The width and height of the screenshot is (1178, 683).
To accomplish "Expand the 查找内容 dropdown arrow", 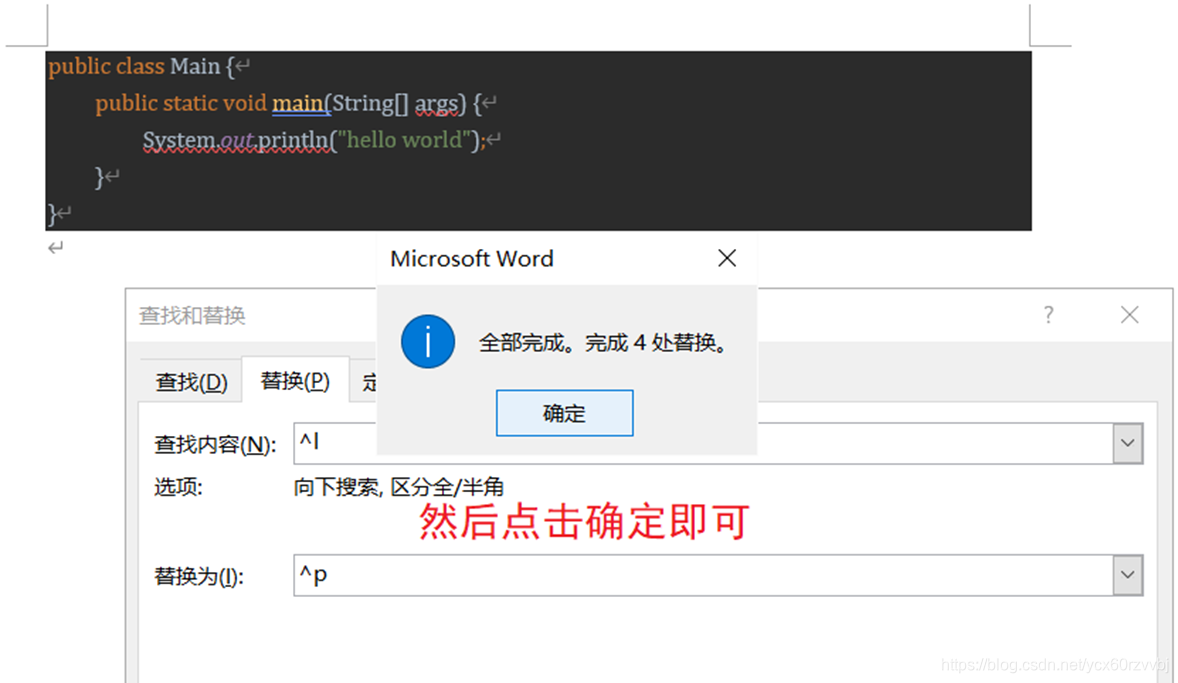I will [x=1128, y=443].
